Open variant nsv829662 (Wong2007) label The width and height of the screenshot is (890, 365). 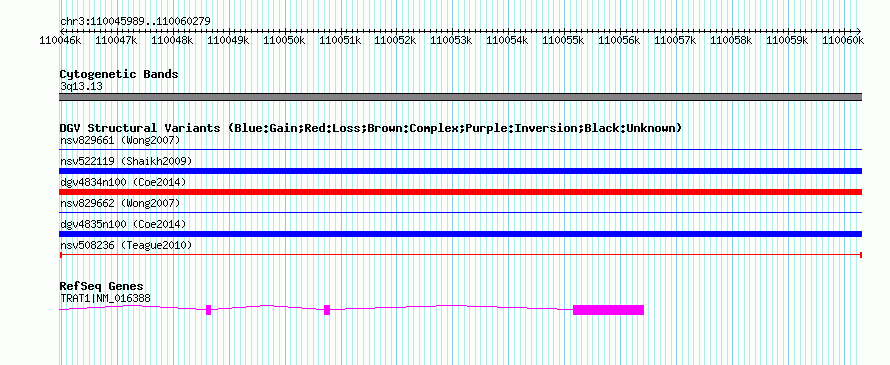[120, 203]
